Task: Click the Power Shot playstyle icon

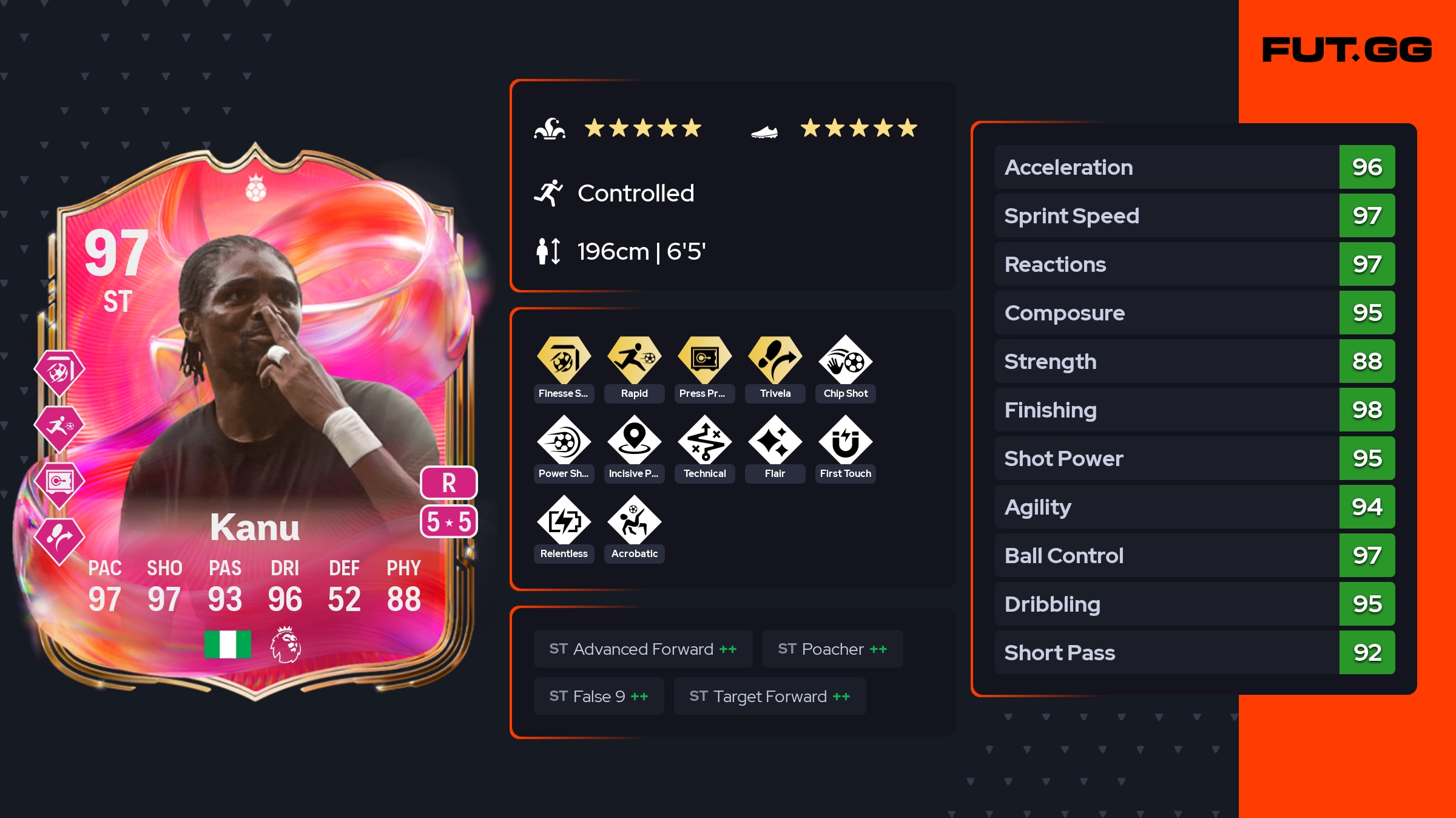Action: coord(564,441)
